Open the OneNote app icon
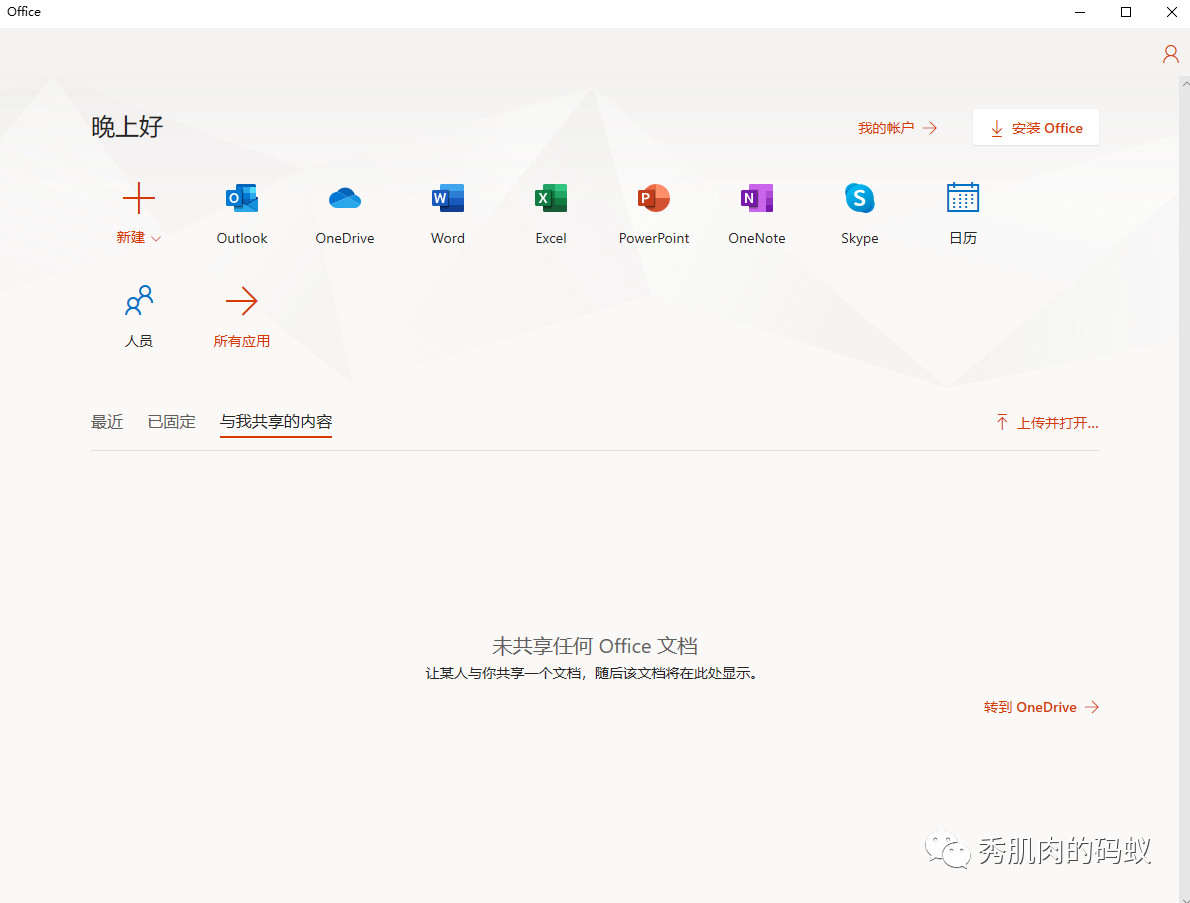The height and width of the screenshot is (903, 1190). click(x=757, y=199)
